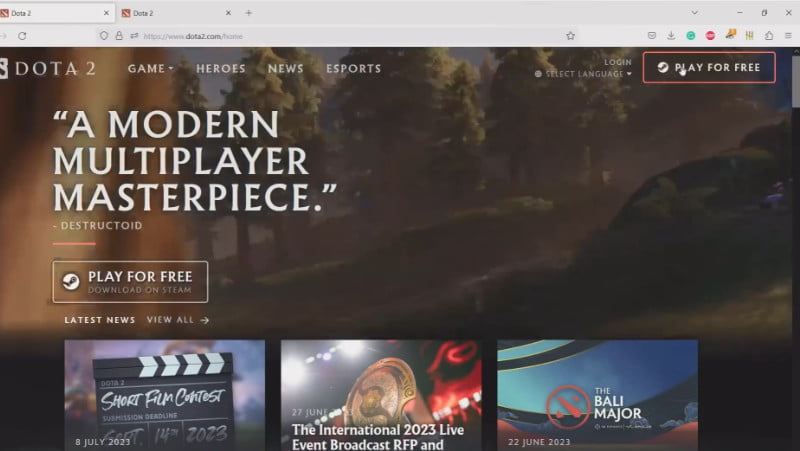Click the green circular extension icon
This screenshot has width=800, height=451.
click(691, 35)
